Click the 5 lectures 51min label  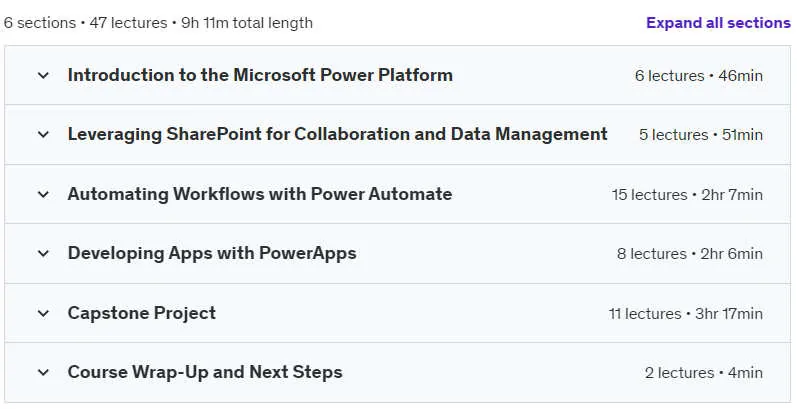click(701, 135)
